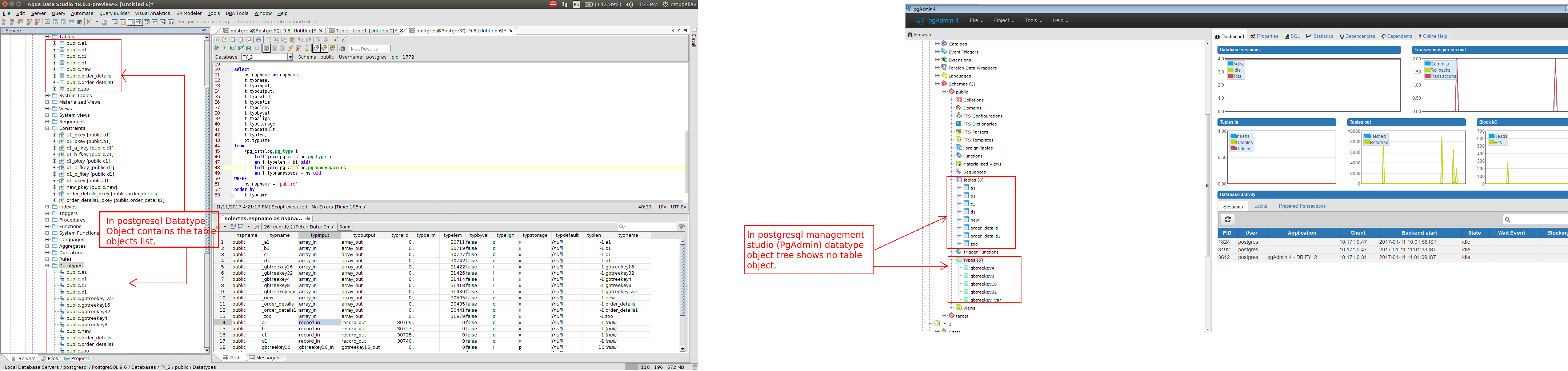The width and height of the screenshot is (1568, 371).
Task: Click the Sum: button in results toolbar
Action: tap(345, 227)
